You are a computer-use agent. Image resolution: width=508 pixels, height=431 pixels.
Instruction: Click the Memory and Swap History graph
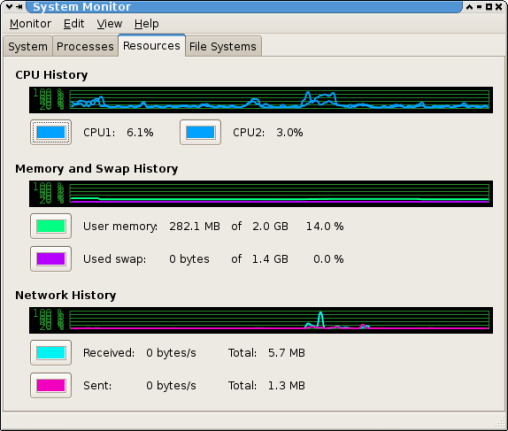click(261, 194)
